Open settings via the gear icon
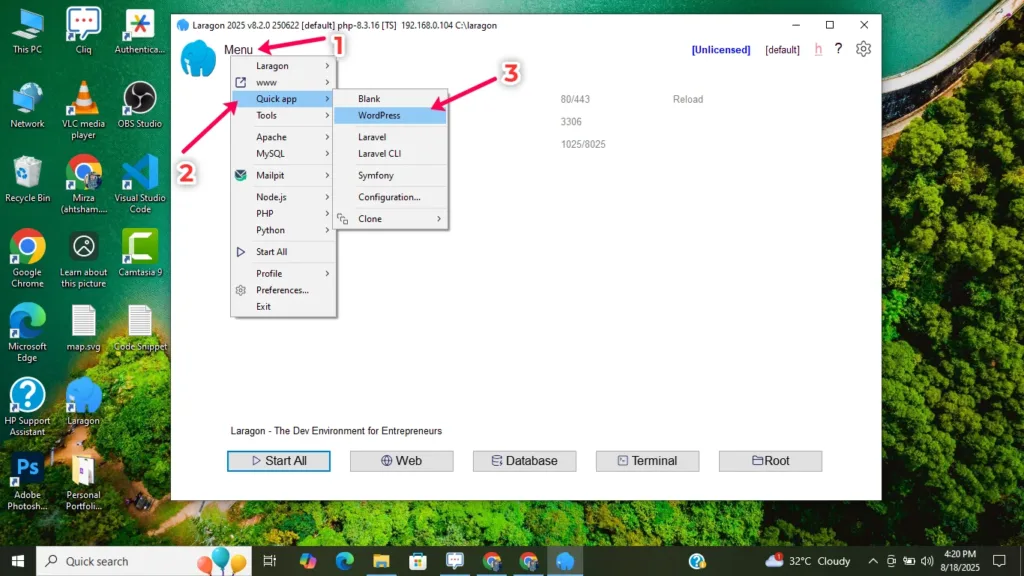Image resolution: width=1024 pixels, height=576 pixels. pos(864,49)
